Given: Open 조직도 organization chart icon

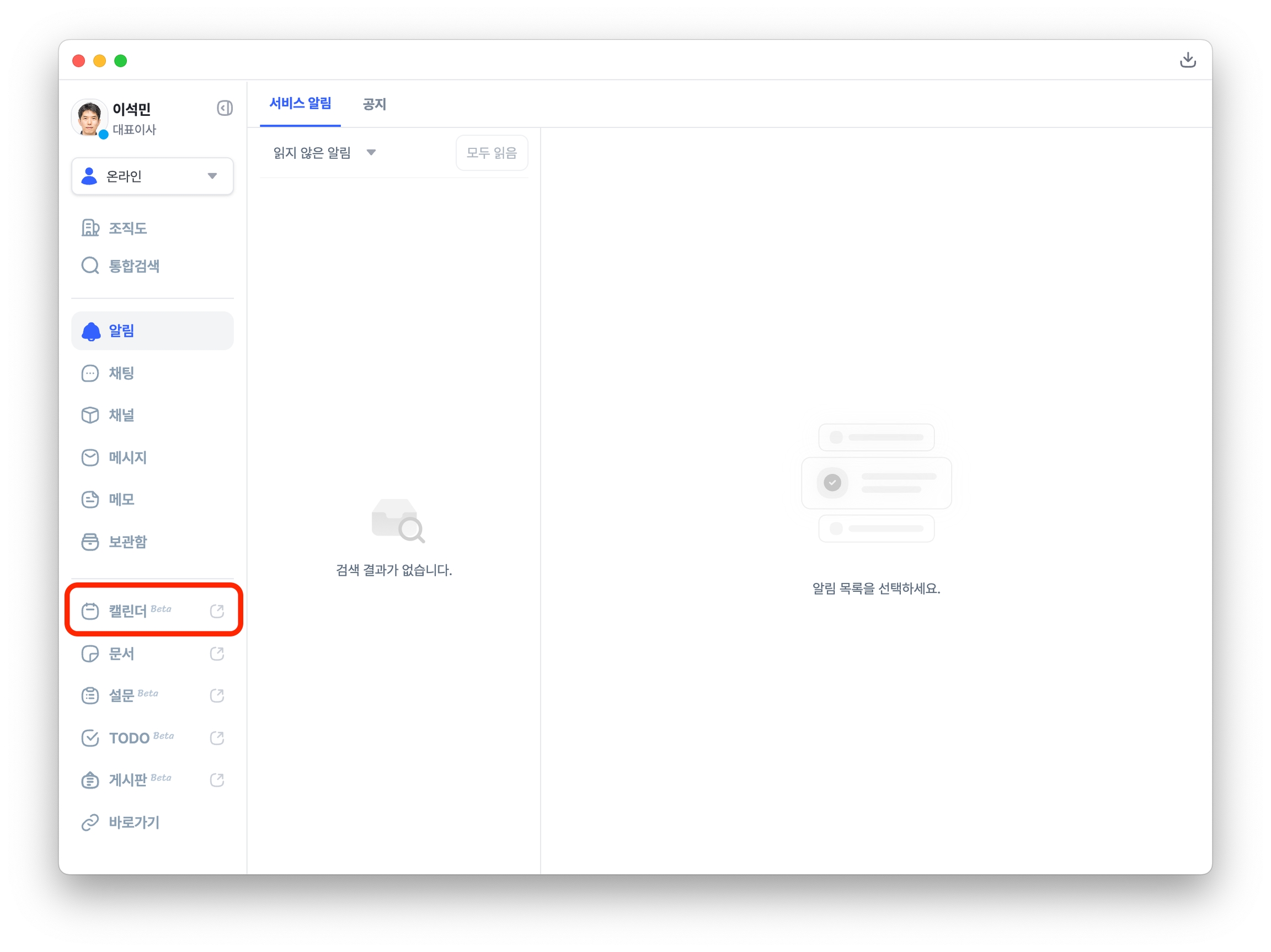Looking at the screenshot, I should 90,228.
